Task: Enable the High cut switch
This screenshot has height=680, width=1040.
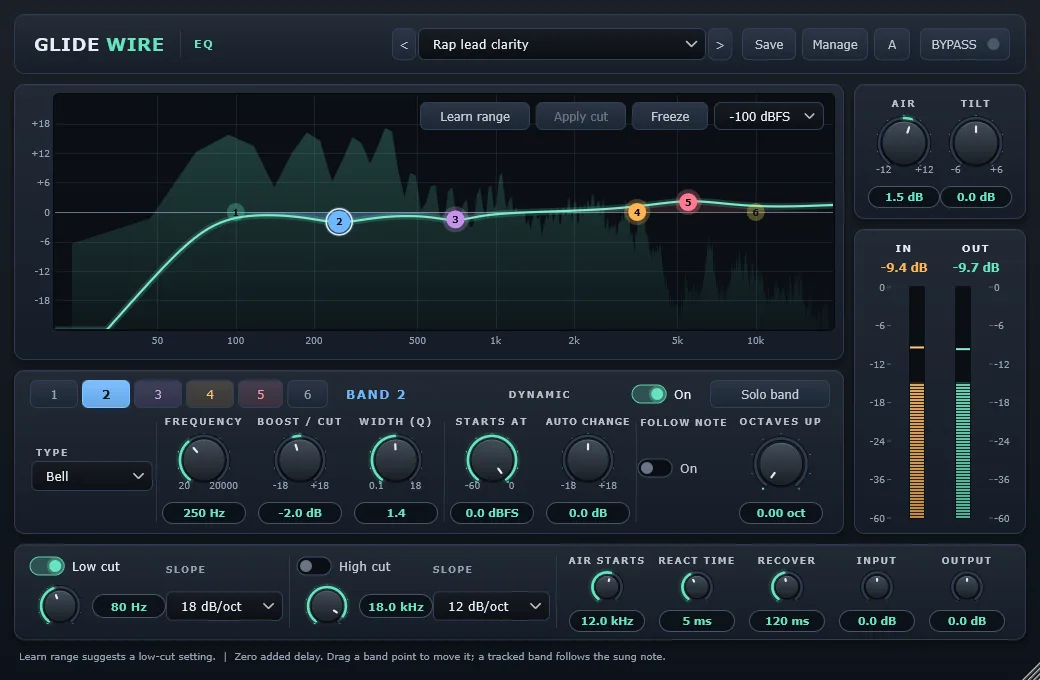Action: [x=314, y=566]
